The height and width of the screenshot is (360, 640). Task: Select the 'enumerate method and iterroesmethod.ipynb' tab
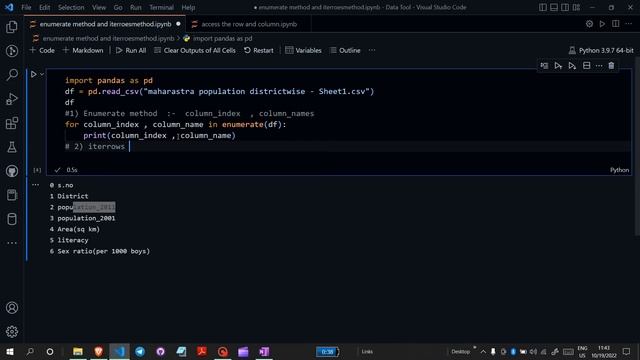105,24
